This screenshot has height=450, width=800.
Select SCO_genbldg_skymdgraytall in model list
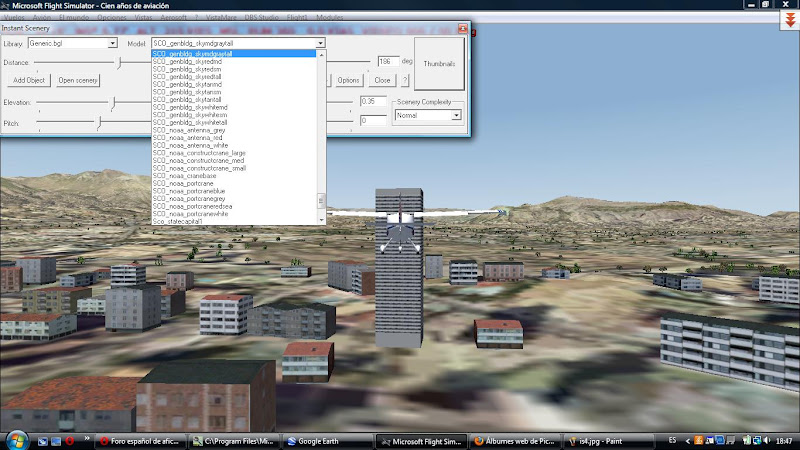(x=234, y=54)
